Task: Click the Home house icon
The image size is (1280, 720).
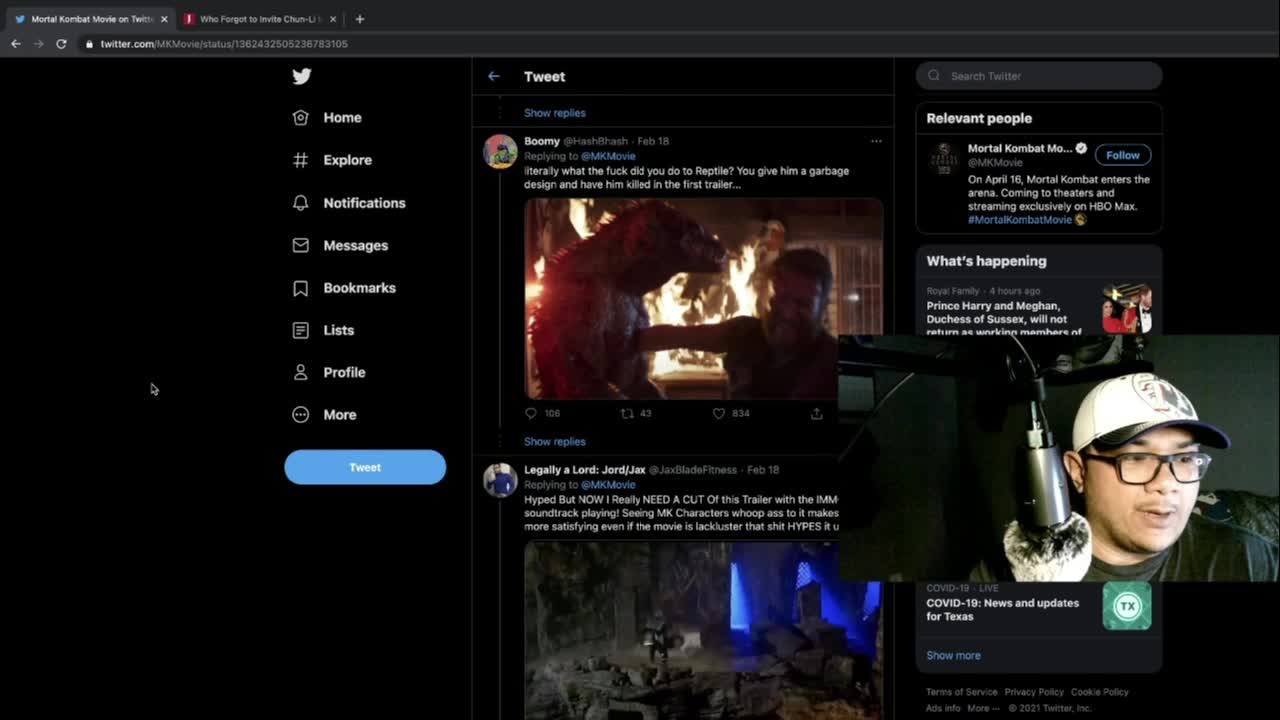Action: coord(300,118)
